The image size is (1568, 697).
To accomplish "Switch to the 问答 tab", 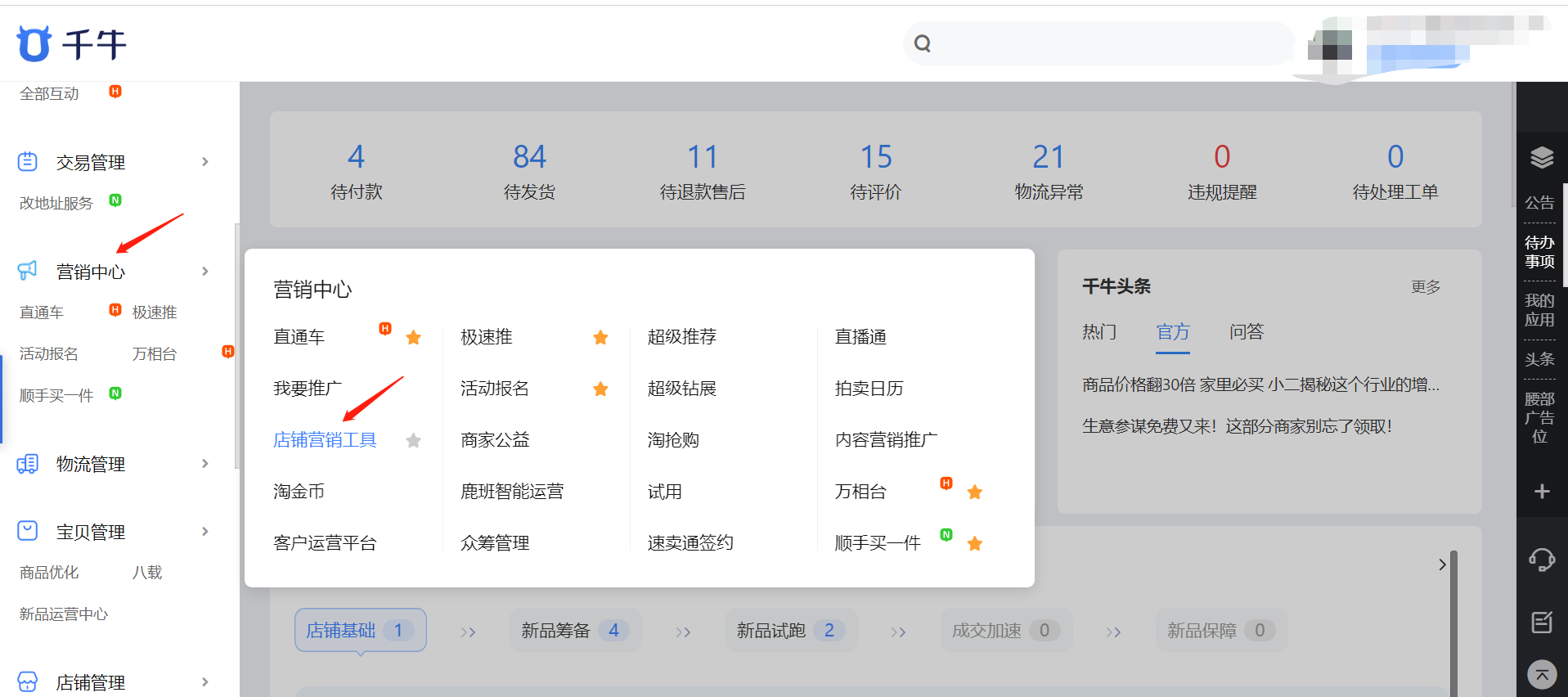I will click(x=1247, y=331).
